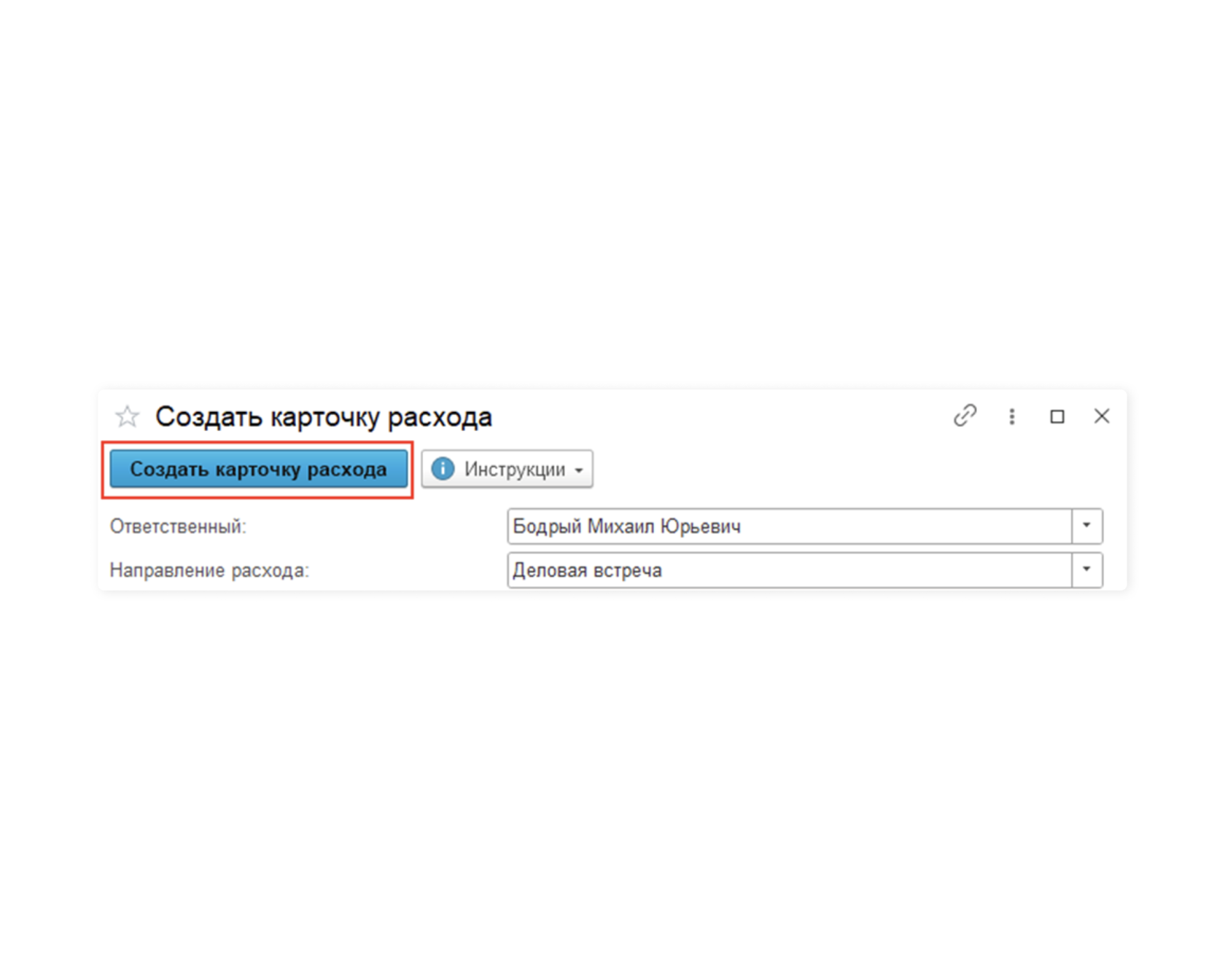Open the Инструкции dropdown menu

point(507,469)
